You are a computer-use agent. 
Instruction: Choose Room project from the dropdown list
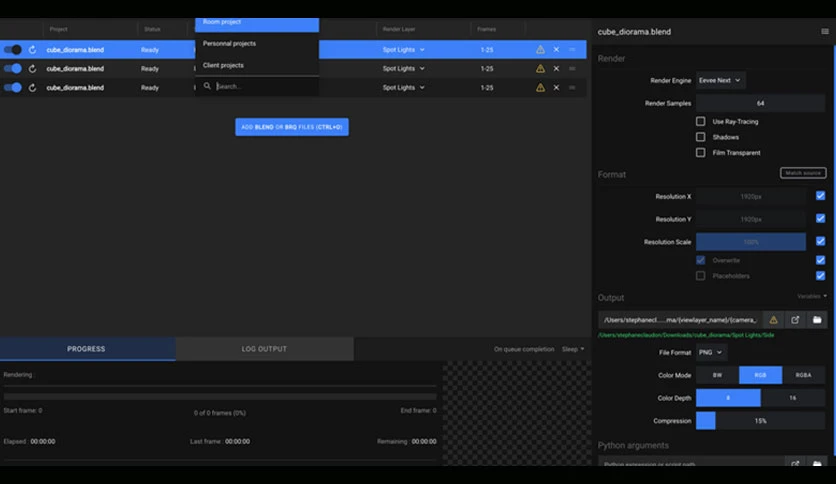click(257, 24)
